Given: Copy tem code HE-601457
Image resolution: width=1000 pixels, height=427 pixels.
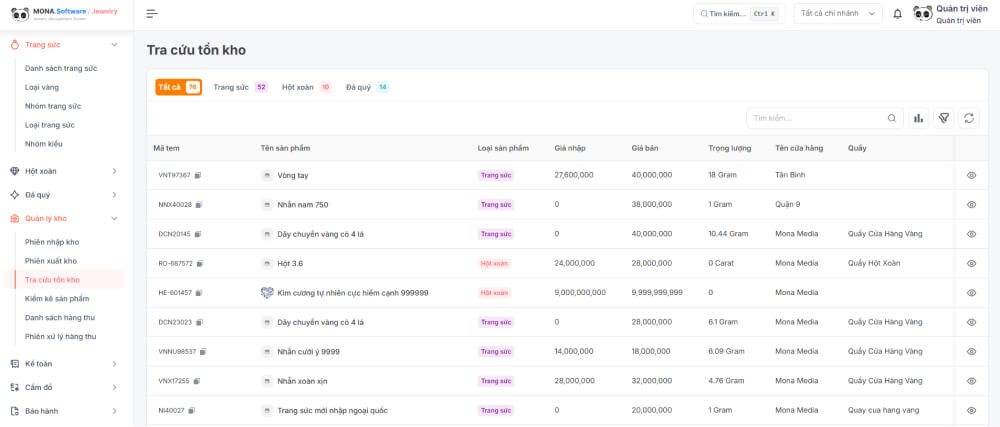Looking at the screenshot, I should coord(199,293).
